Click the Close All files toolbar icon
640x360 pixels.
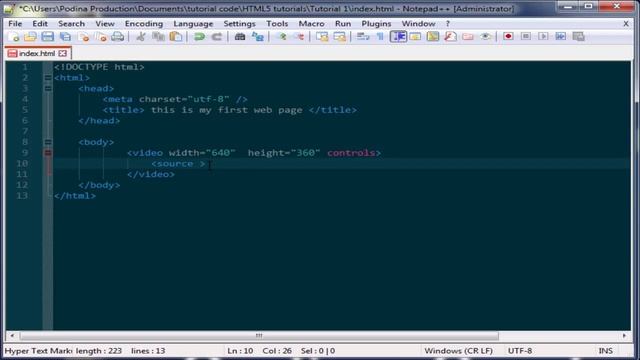click(x=100, y=37)
